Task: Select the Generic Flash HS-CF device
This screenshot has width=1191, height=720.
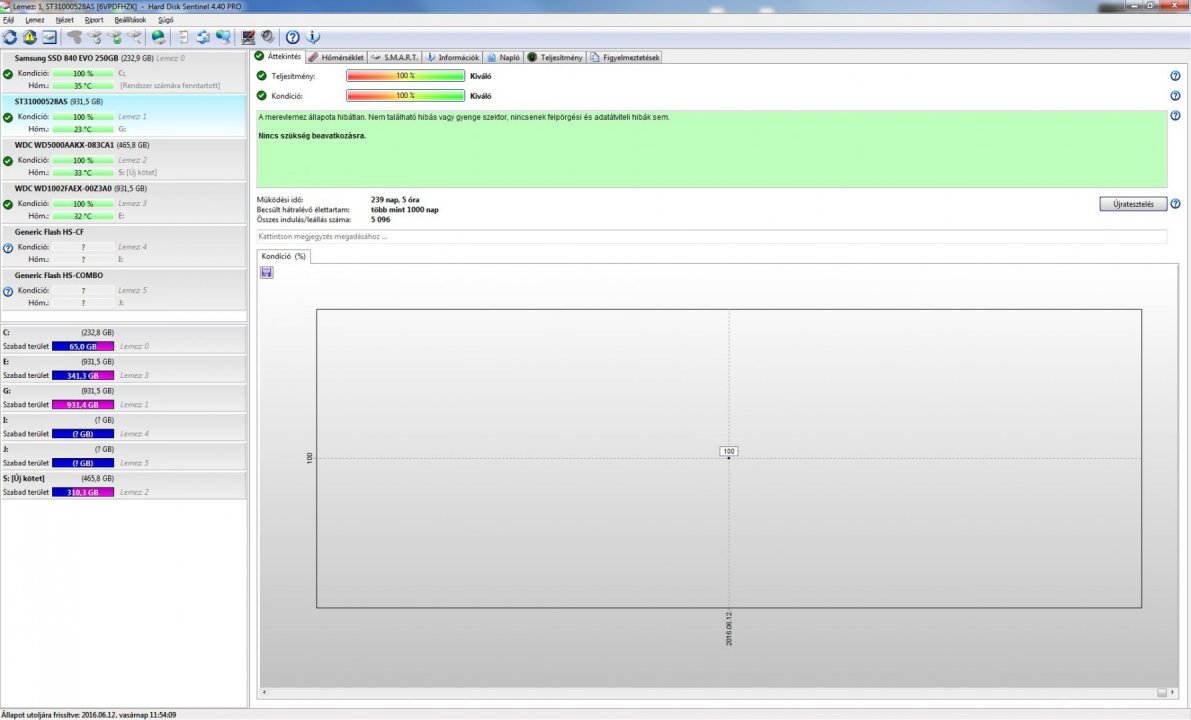Action: point(123,245)
